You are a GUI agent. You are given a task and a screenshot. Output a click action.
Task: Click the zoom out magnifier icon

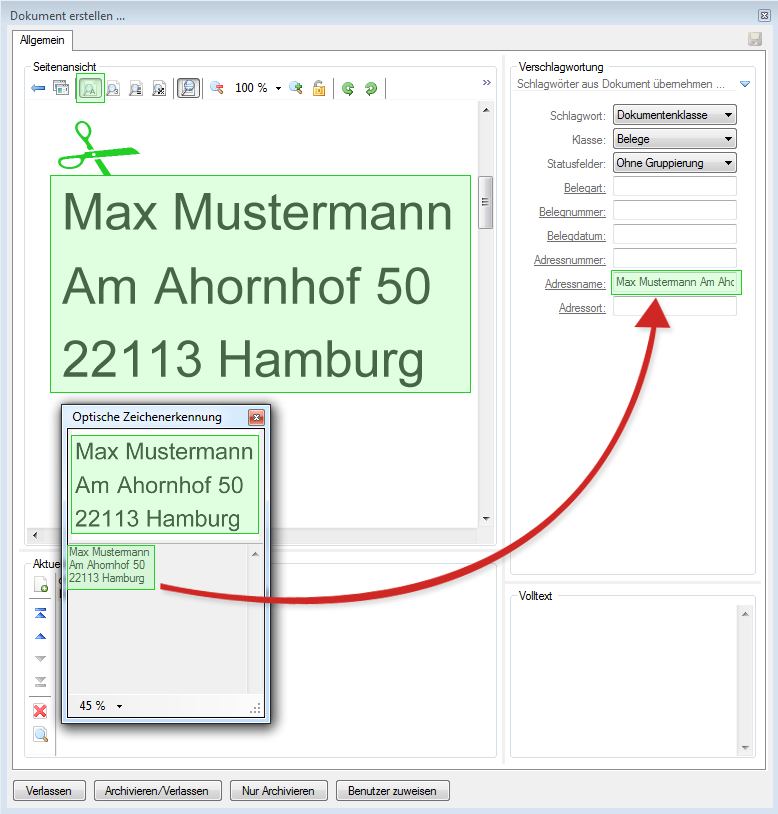click(216, 88)
